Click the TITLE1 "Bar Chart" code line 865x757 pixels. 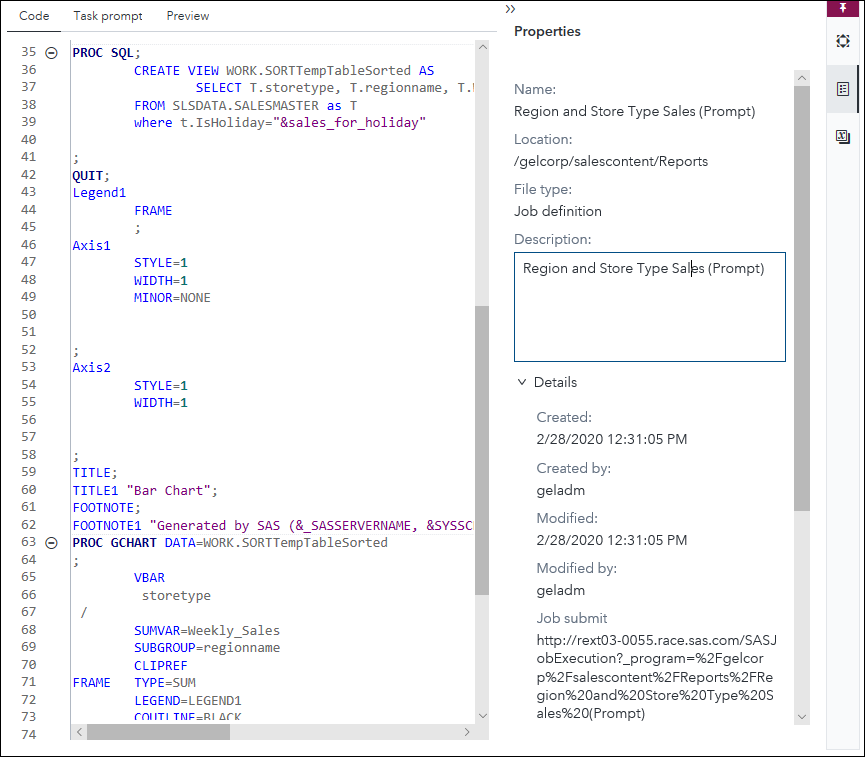(145, 491)
